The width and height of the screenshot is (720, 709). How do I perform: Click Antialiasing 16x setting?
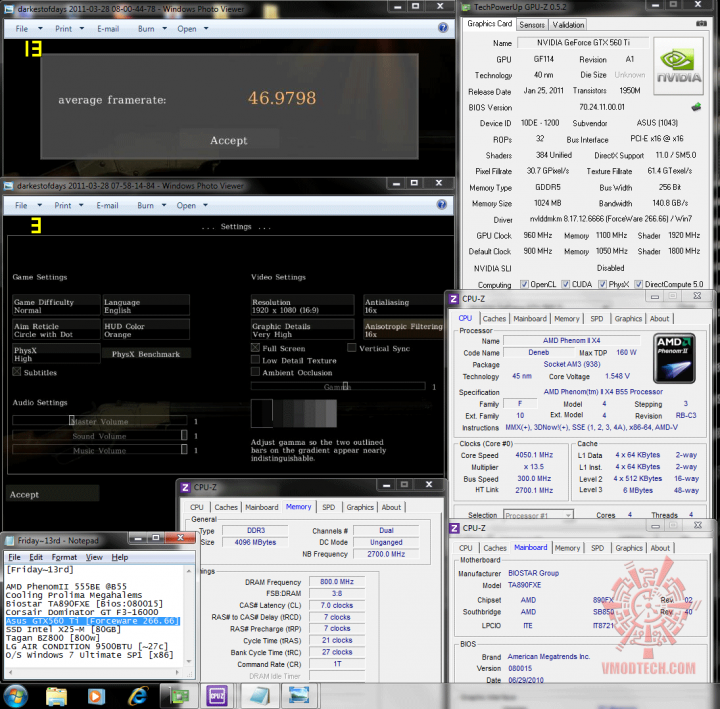pos(404,305)
